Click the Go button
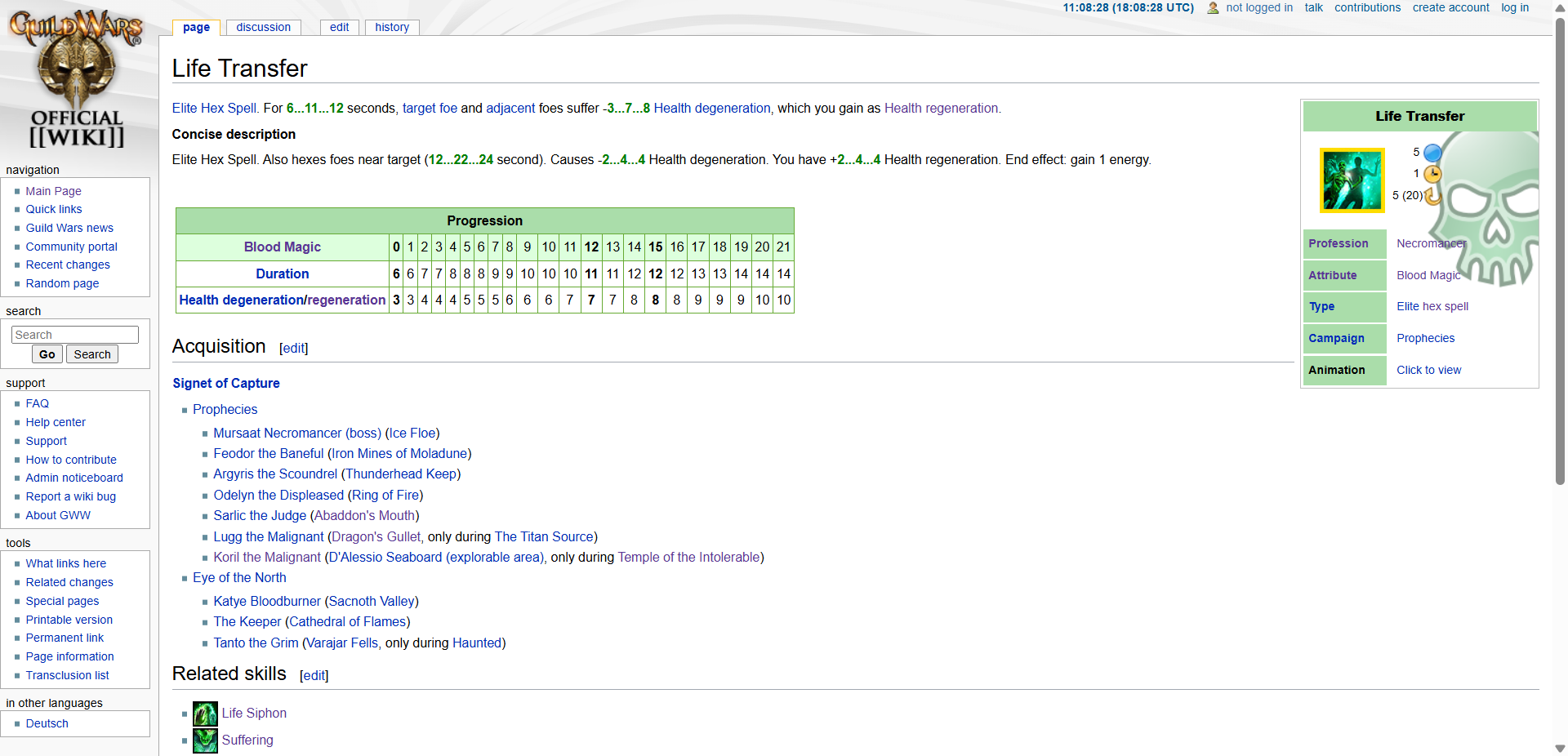Viewport: 1568px width, 756px height. [47, 354]
